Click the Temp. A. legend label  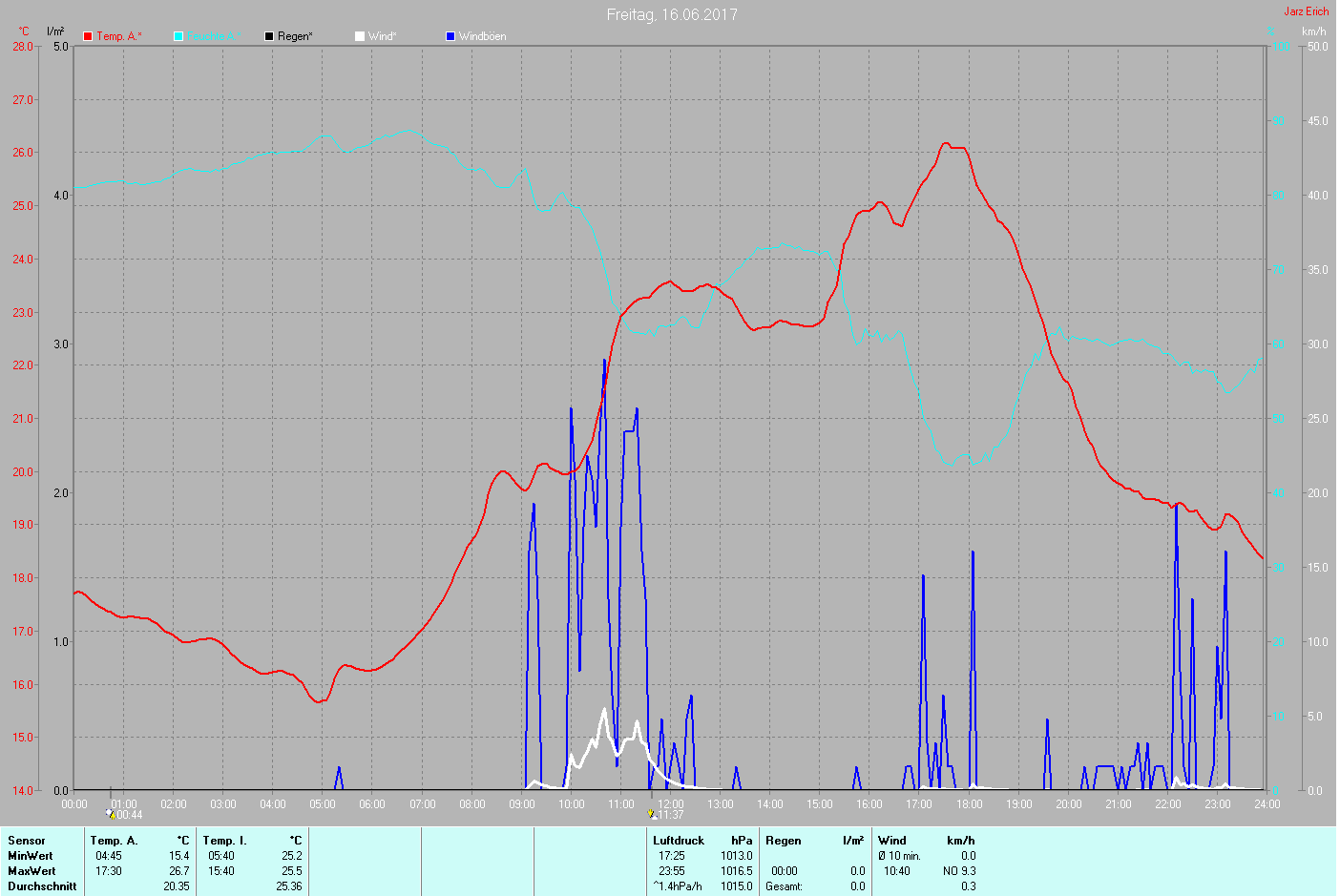[x=119, y=36]
